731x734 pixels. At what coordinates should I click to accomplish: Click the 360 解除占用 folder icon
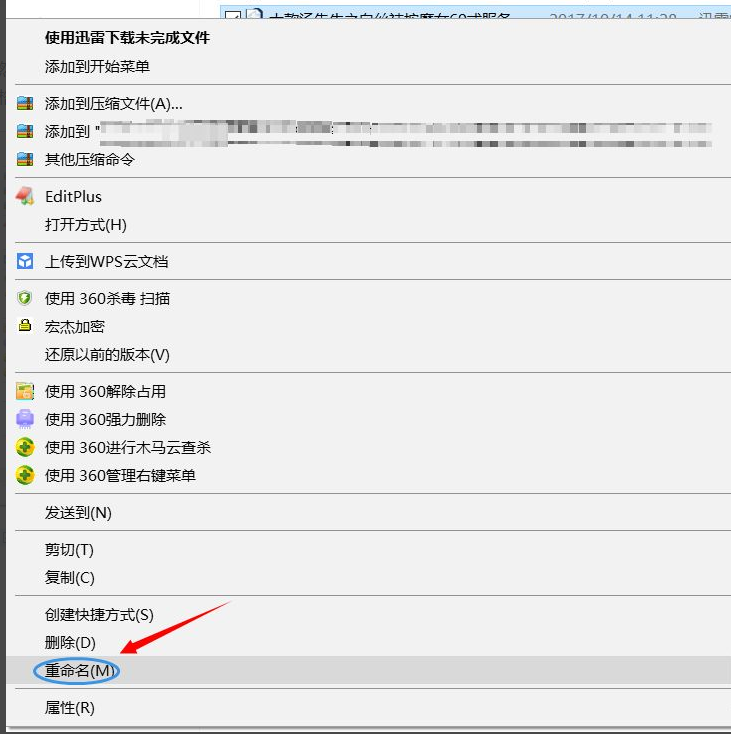click(x=25, y=391)
